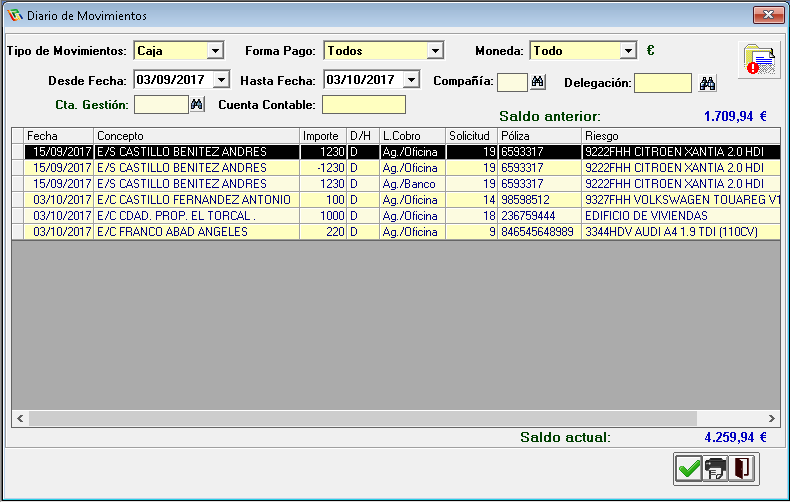Click the Saldo actual value 4.259,94 €
Screen dimensions: 790x502
(x=735, y=437)
